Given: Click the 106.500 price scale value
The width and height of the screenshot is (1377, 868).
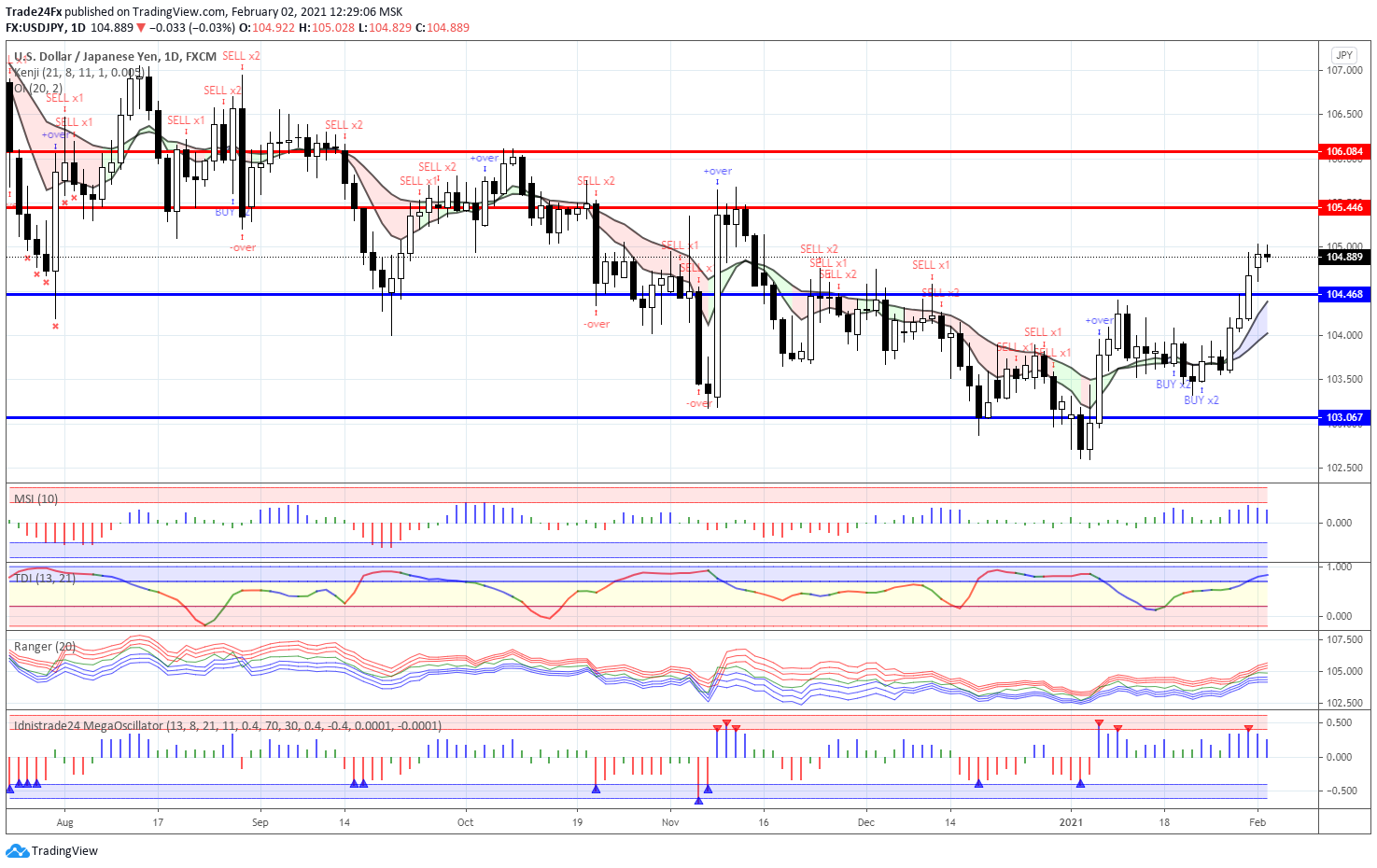Looking at the screenshot, I should (x=1344, y=114).
